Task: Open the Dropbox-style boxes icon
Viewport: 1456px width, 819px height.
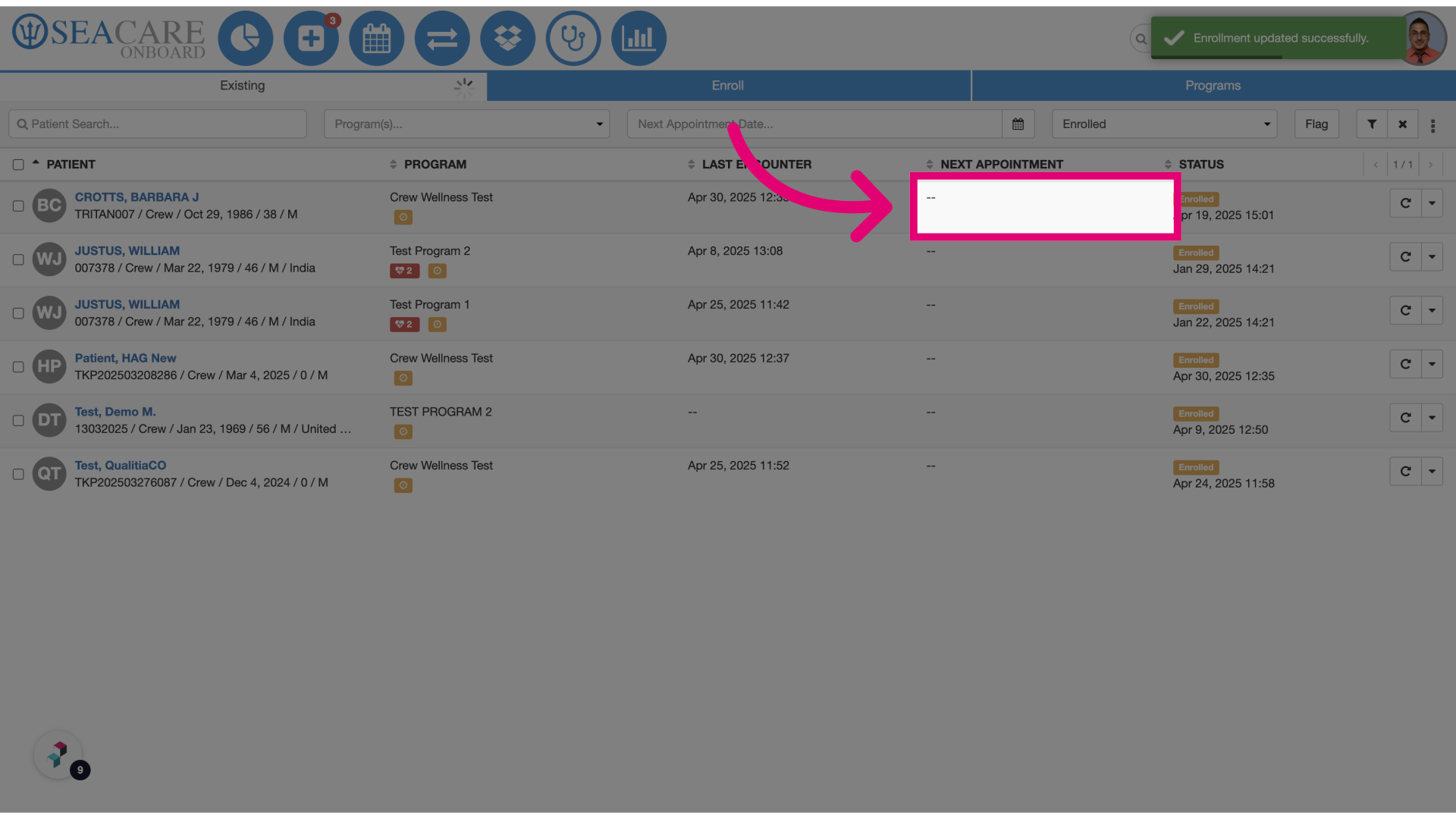Action: 507,38
